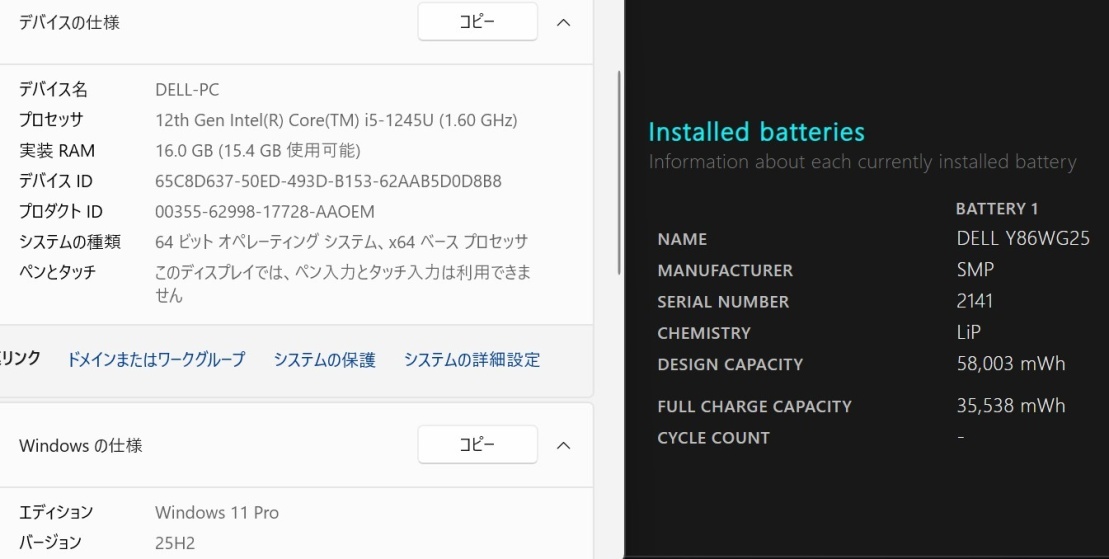Collapse the デバイスの仕様 section chevron
This screenshot has height=559, width=1109.
[x=563, y=22]
